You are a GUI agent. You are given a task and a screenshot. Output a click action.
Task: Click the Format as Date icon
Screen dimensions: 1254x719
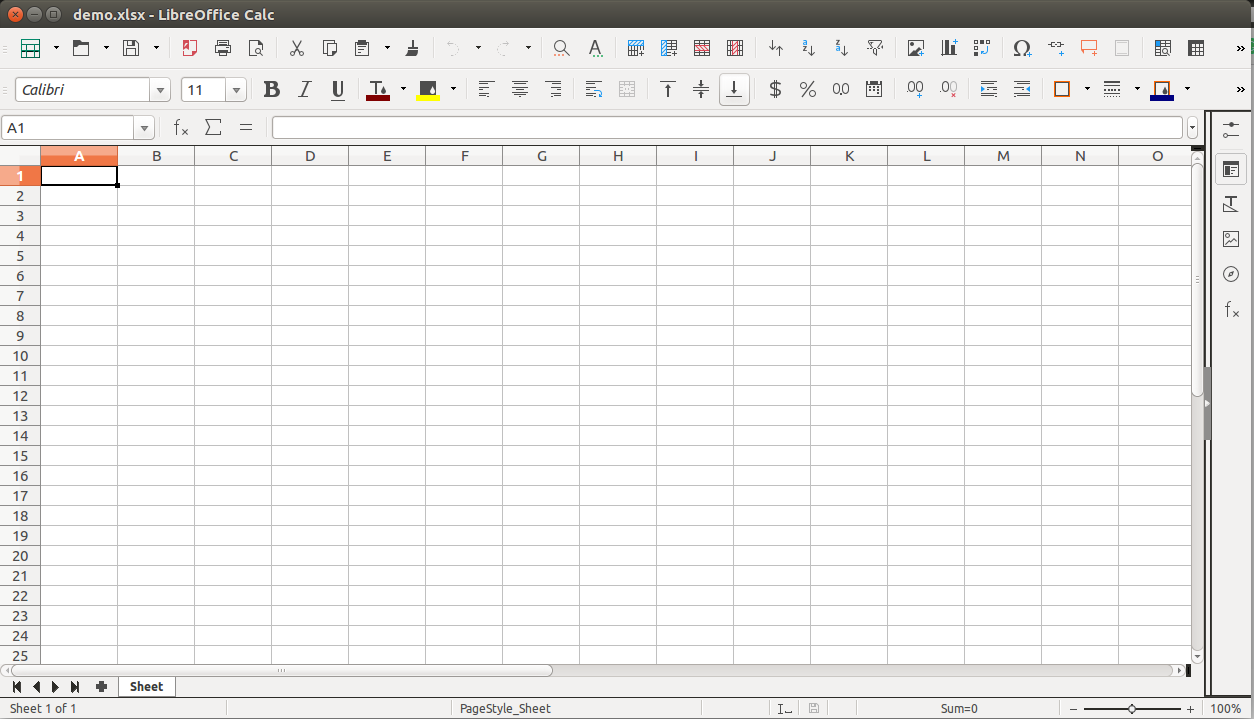(873, 89)
